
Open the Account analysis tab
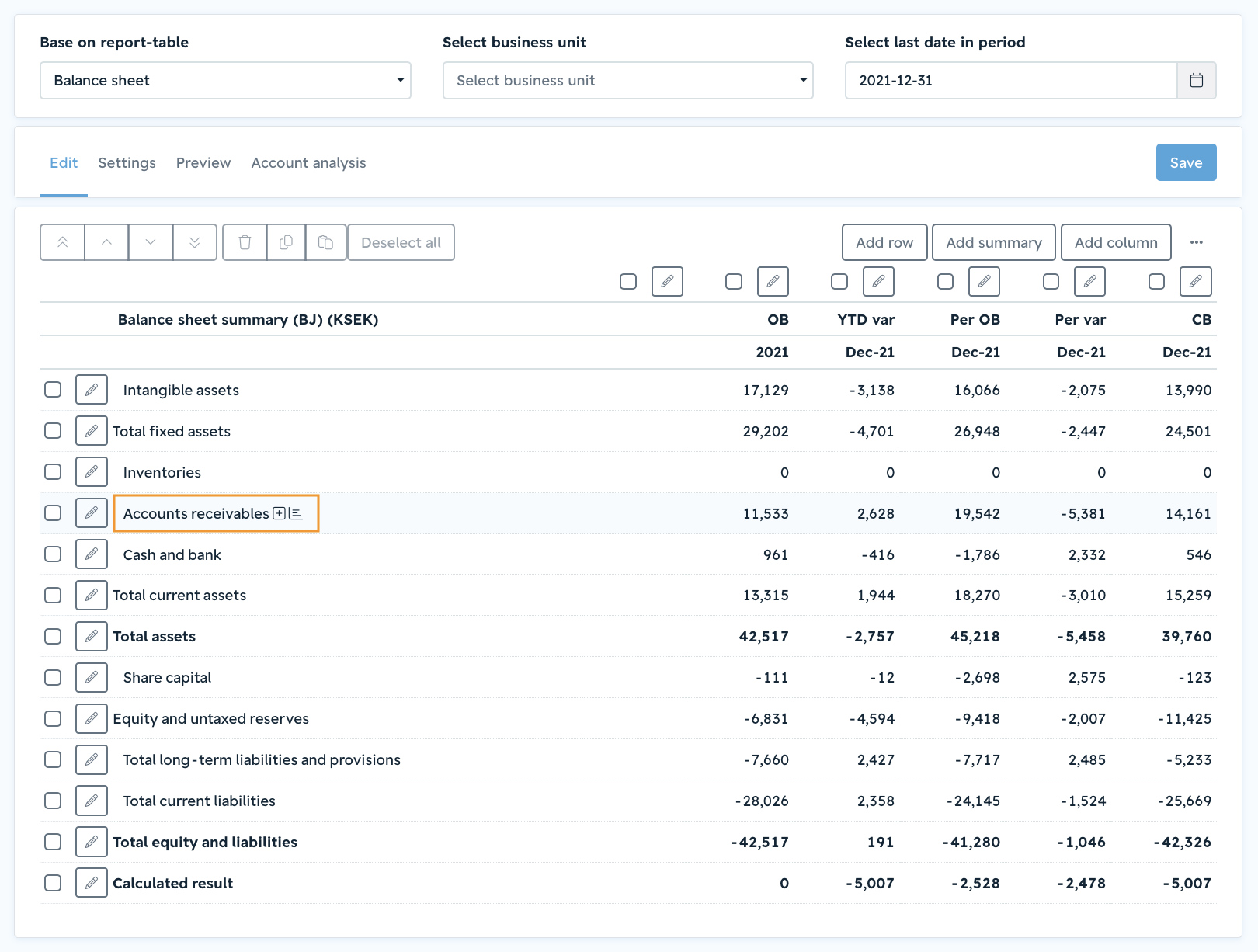[x=308, y=162]
